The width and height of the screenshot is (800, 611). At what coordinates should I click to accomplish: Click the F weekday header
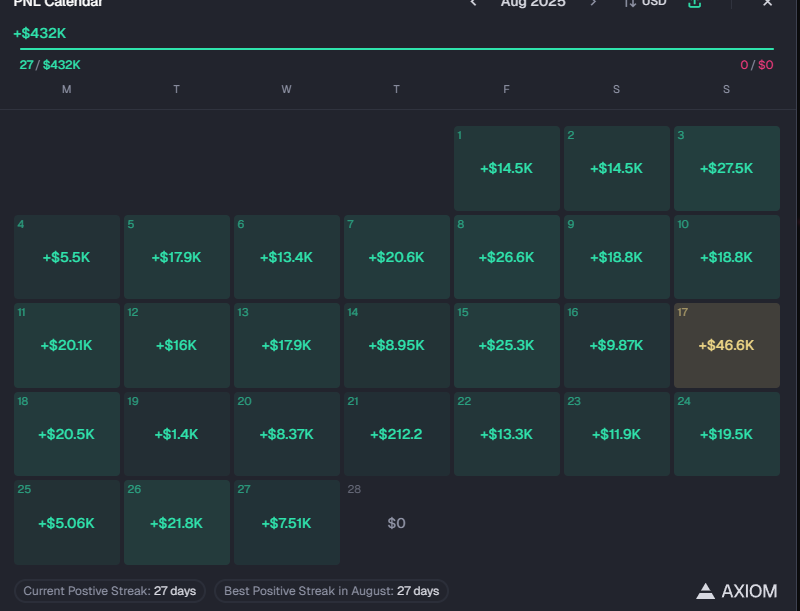[506, 89]
